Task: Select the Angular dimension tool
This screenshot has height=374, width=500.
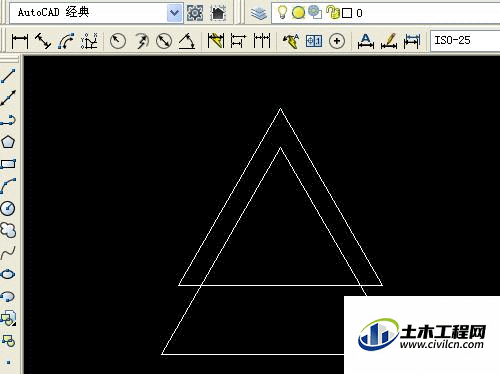Action: [x=187, y=41]
